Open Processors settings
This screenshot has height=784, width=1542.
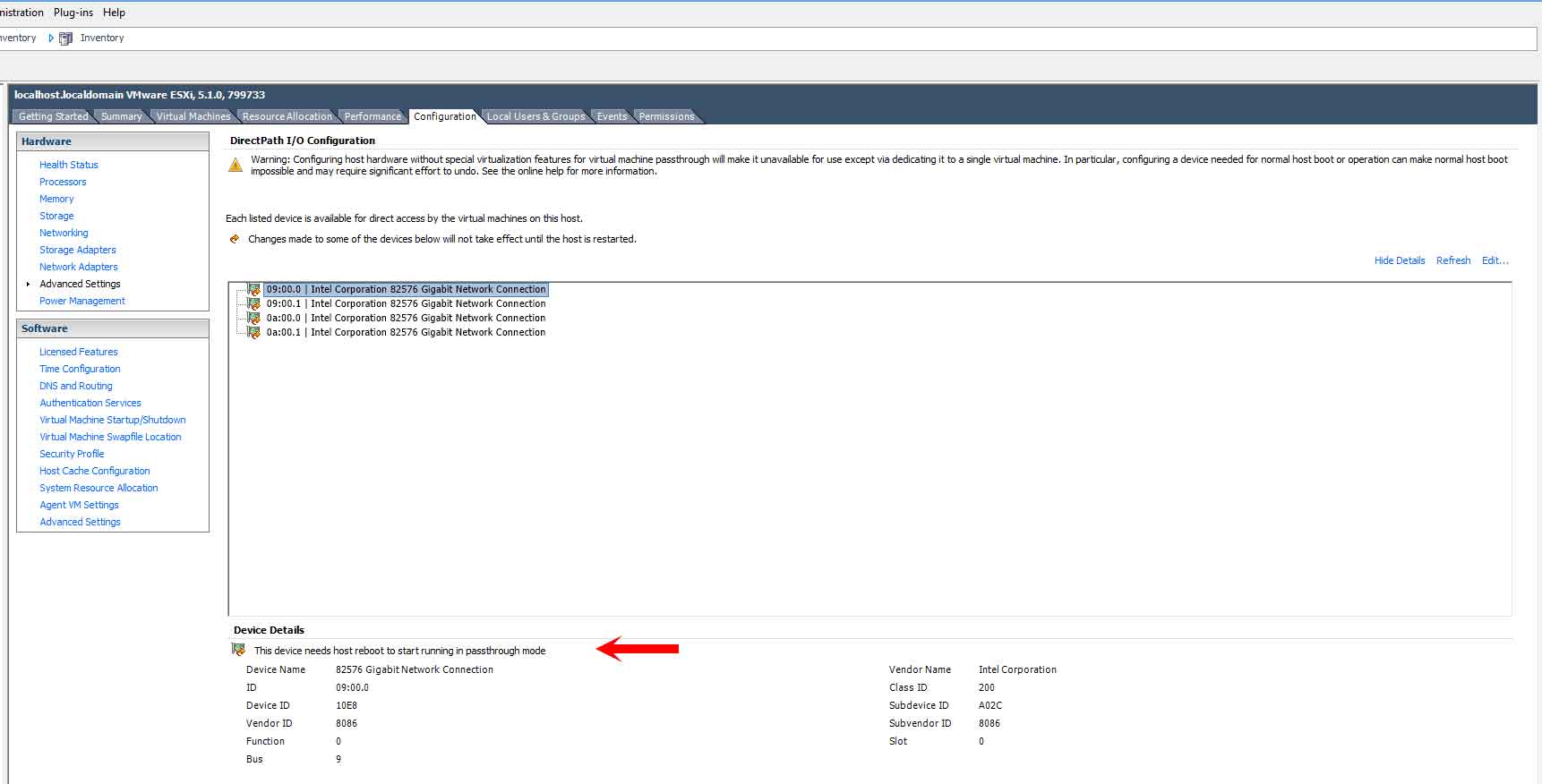click(x=63, y=182)
